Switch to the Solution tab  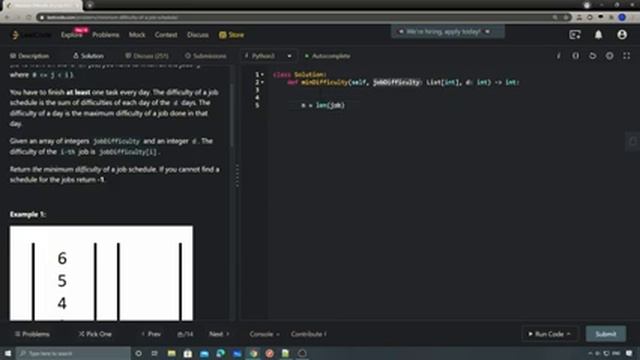(x=89, y=56)
